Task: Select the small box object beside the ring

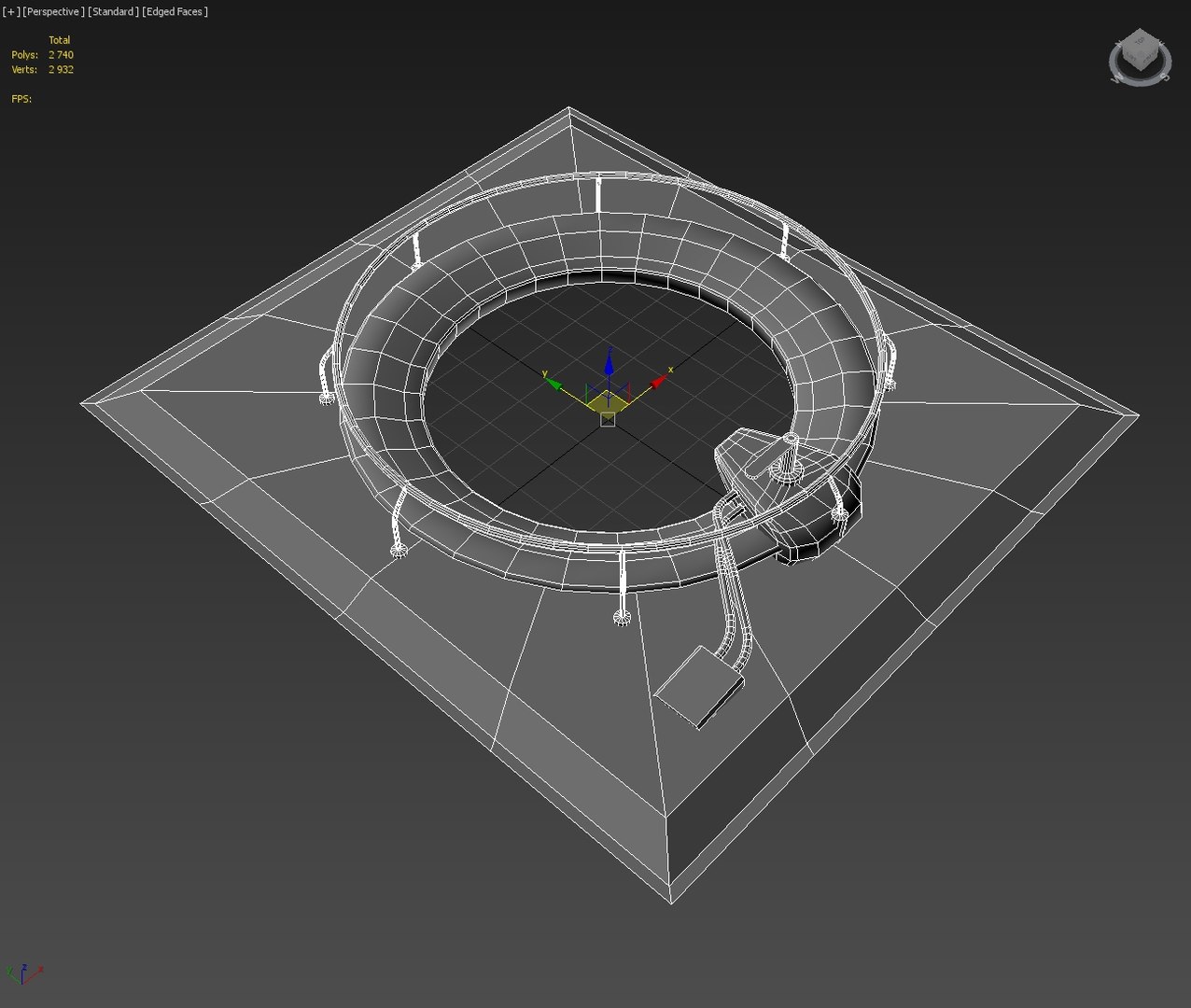Action: tap(698, 687)
